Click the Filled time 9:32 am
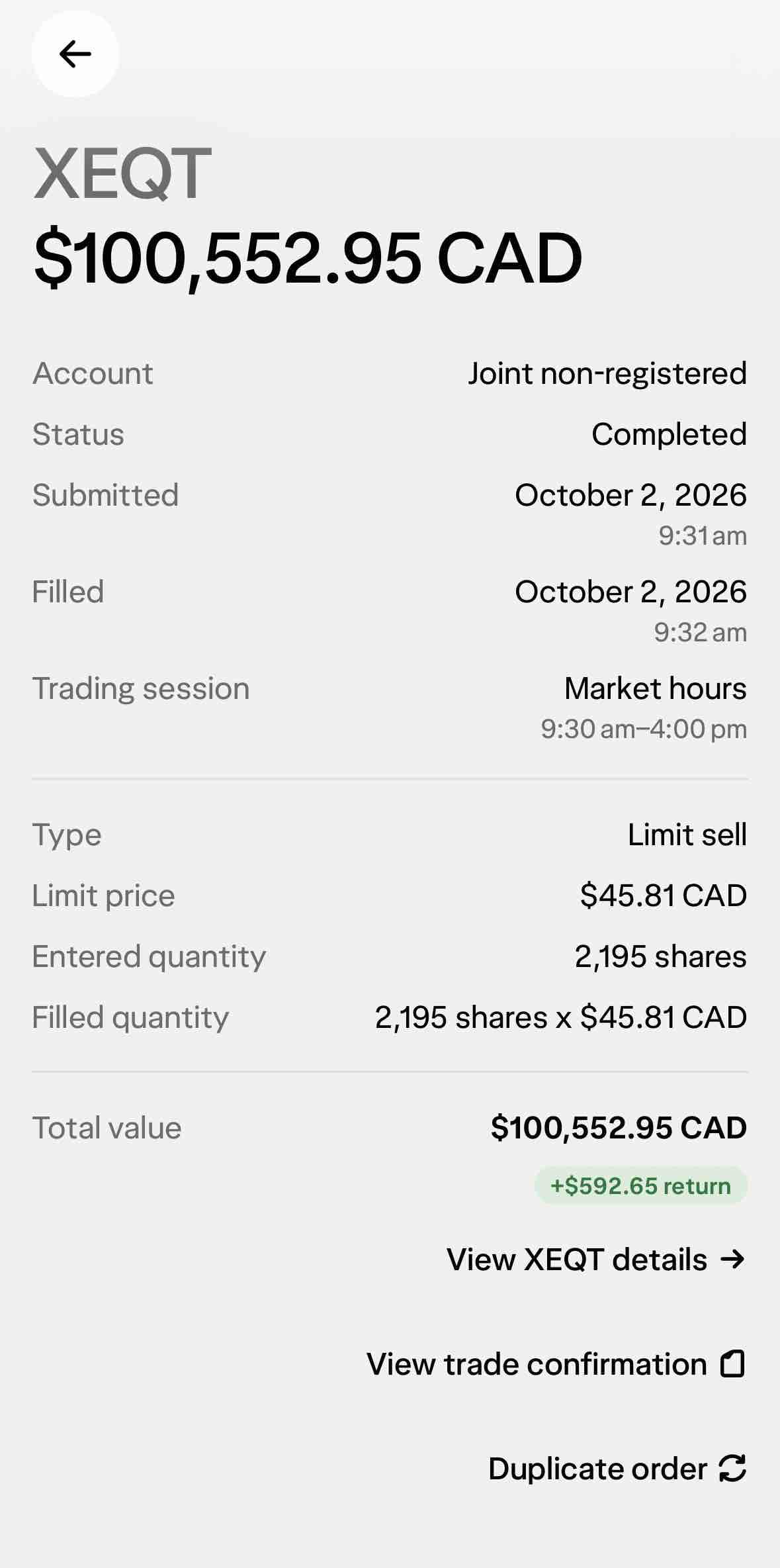The width and height of the screenshot is (780, 1568). click(701, 632)
